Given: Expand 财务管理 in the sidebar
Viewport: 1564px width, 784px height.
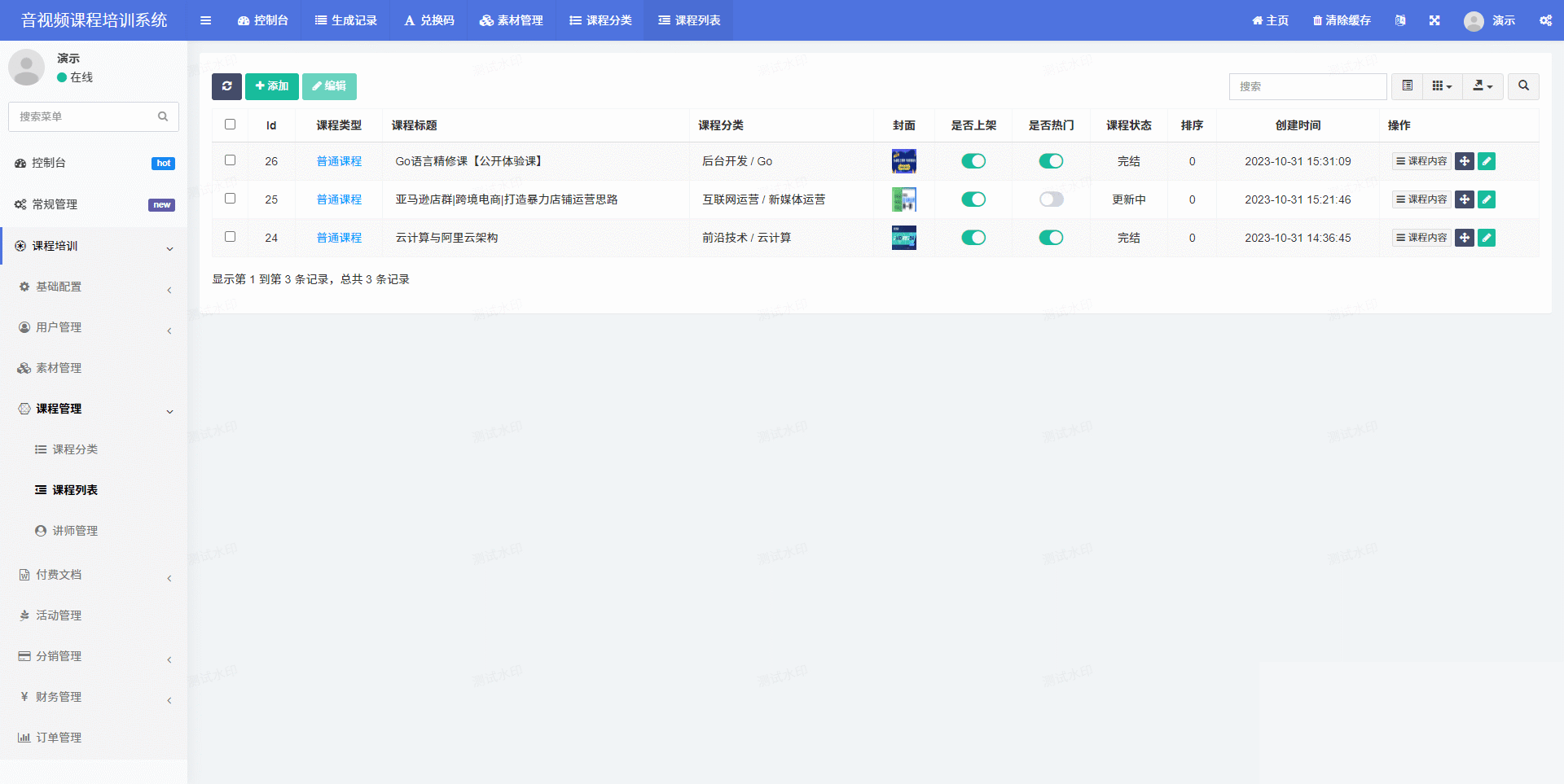Looking at the screenshot, I should coord(94,697).
